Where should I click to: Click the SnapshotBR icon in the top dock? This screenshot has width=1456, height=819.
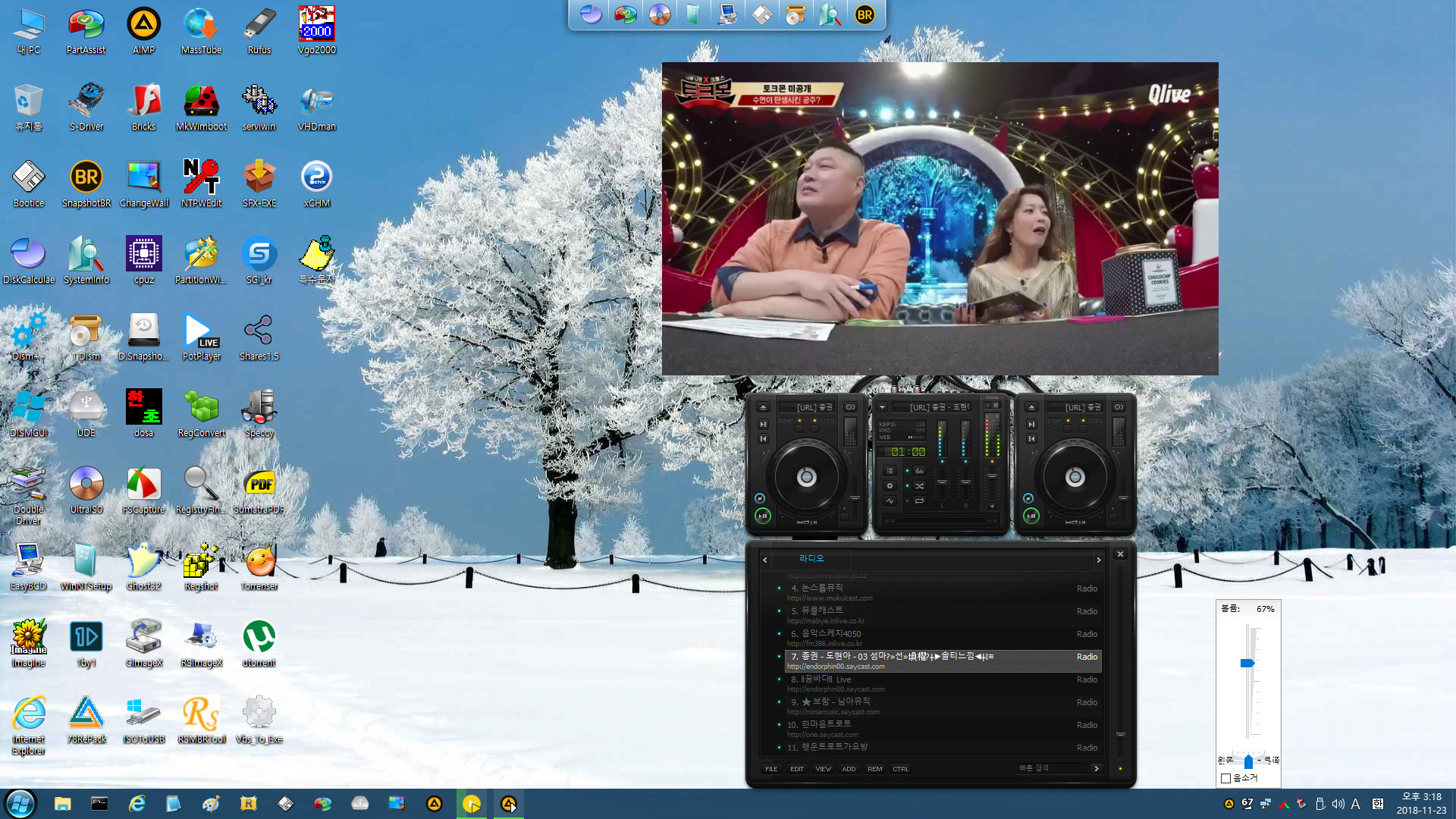(x=864, y=15)
